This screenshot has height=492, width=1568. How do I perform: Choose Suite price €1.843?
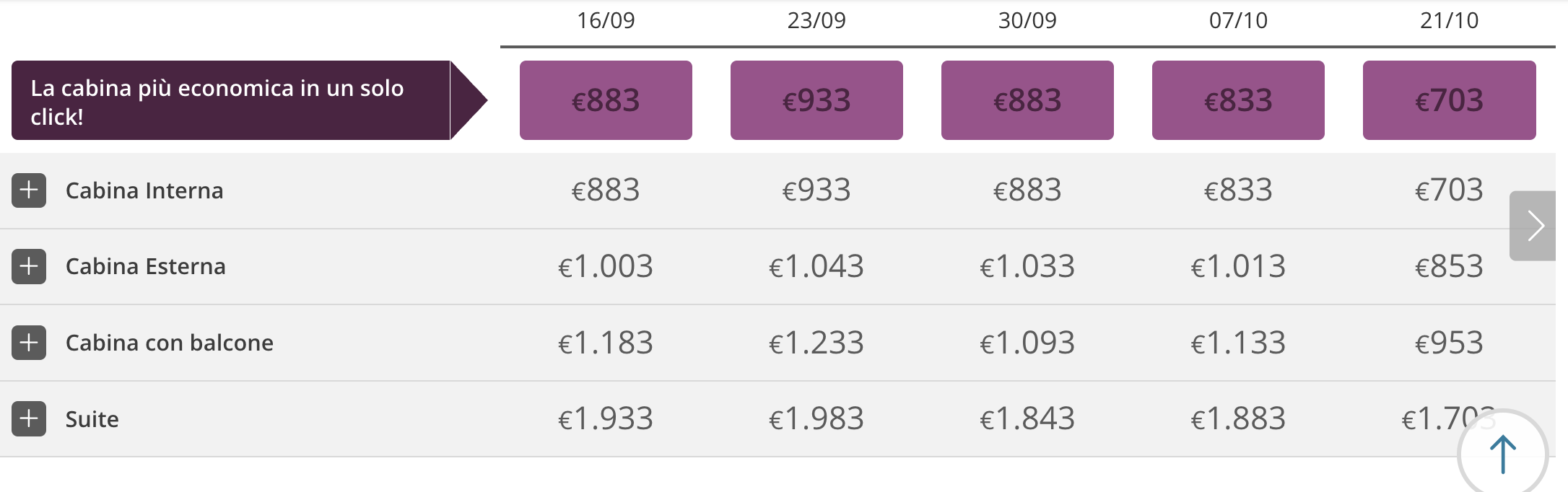[x=1027, y=418]
